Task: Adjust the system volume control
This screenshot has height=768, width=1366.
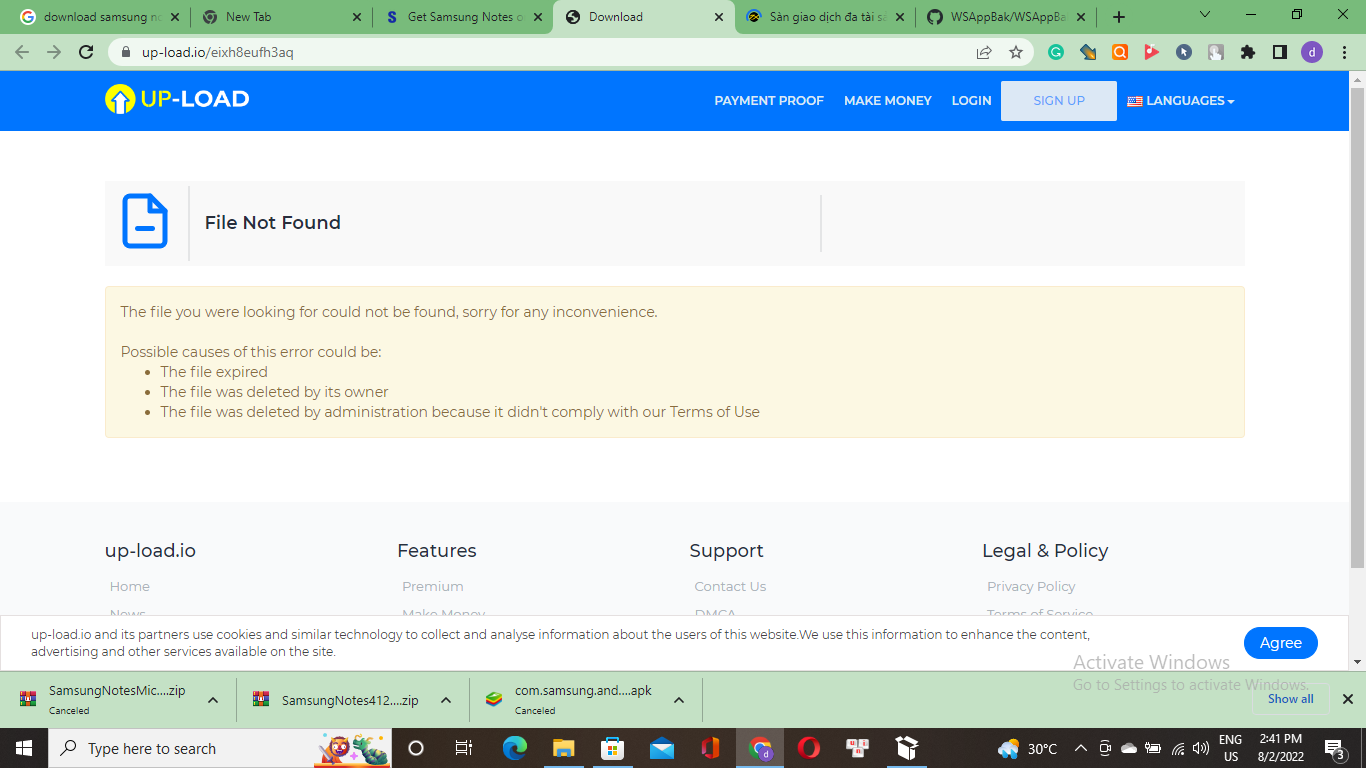Action: click(1199, 748)
